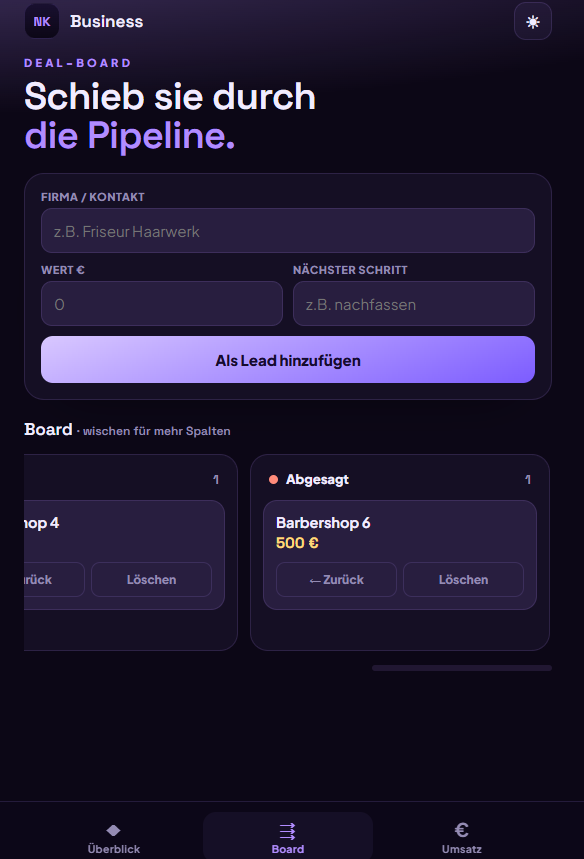Click the NK logo badge
Image resolution: width=584 pixels, height=859 pixels.
42,21
